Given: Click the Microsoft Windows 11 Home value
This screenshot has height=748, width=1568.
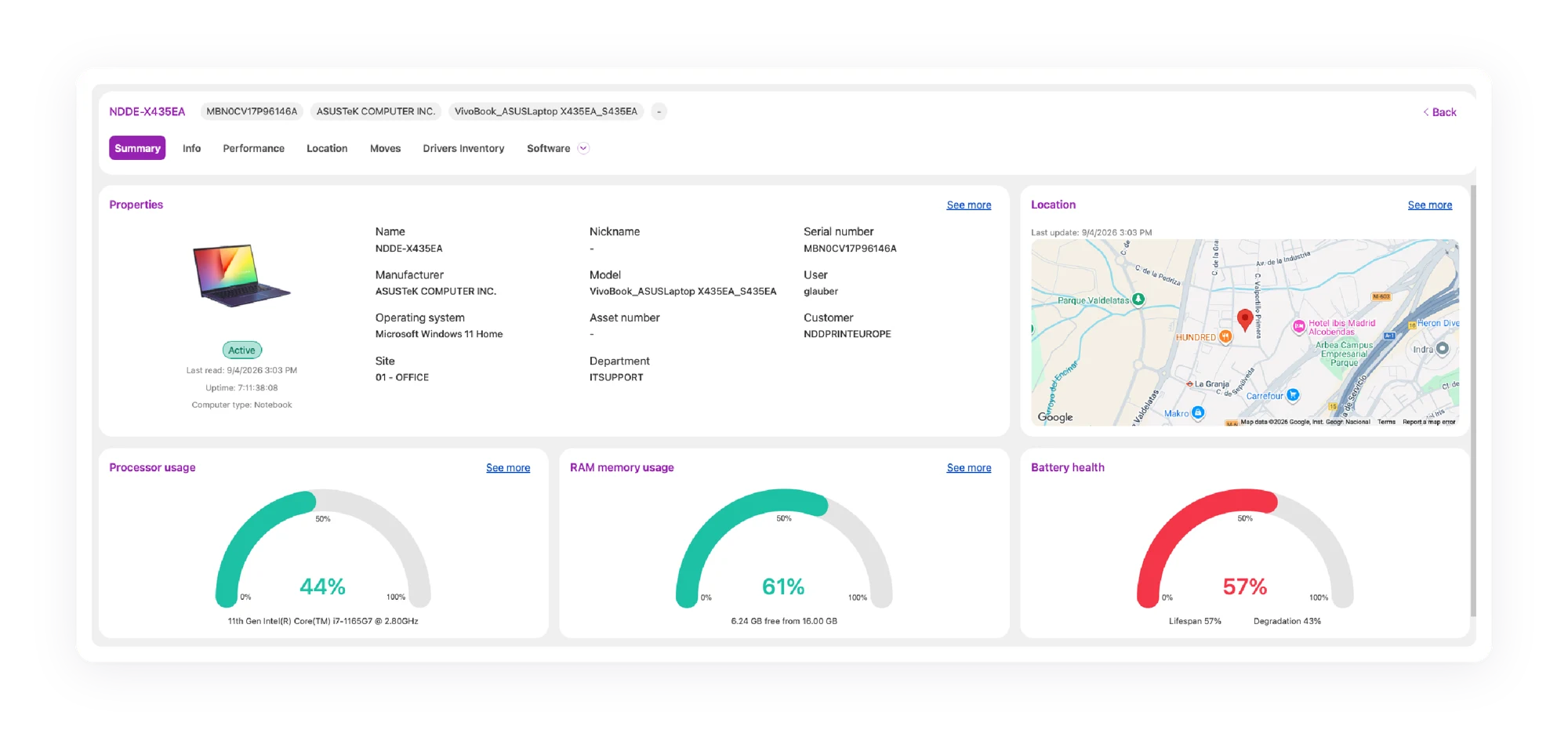Looking at the screenshot, I should pos(439,334).
